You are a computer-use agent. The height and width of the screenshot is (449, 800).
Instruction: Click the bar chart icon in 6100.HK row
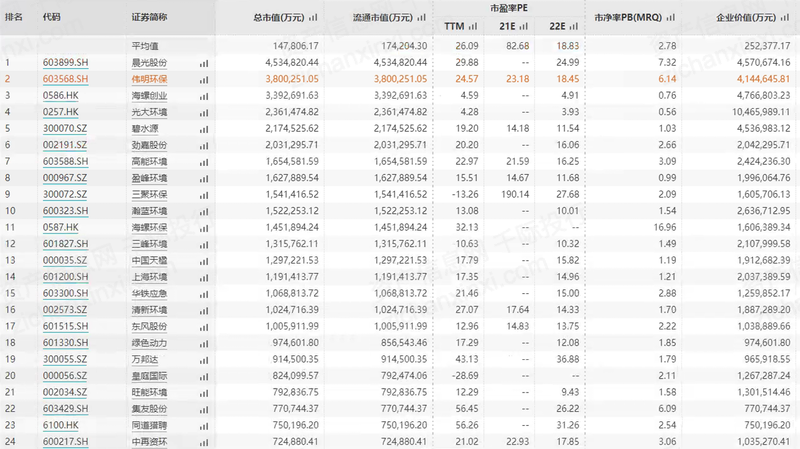(204, 426)
